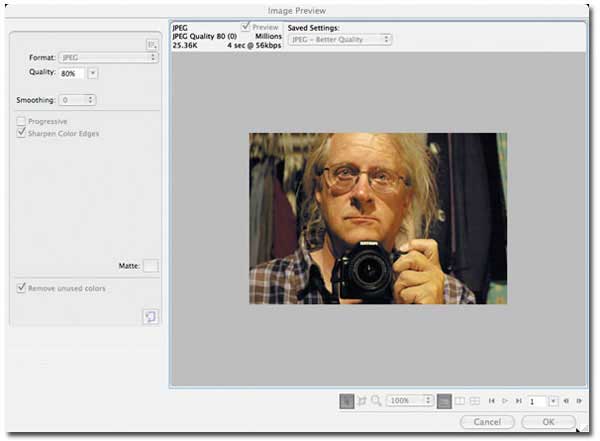Toggle Sharpen Color Edges checkbox
Viewport: 600px width, 441px height.
coord(21,133)
